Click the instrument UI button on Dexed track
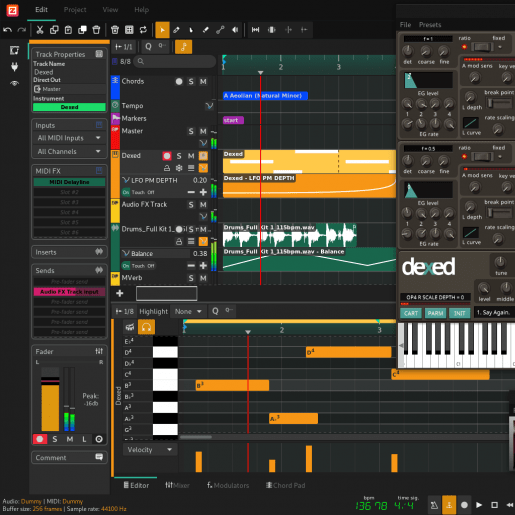This screenshot has width=515, height=515. (x=203, y=156)
